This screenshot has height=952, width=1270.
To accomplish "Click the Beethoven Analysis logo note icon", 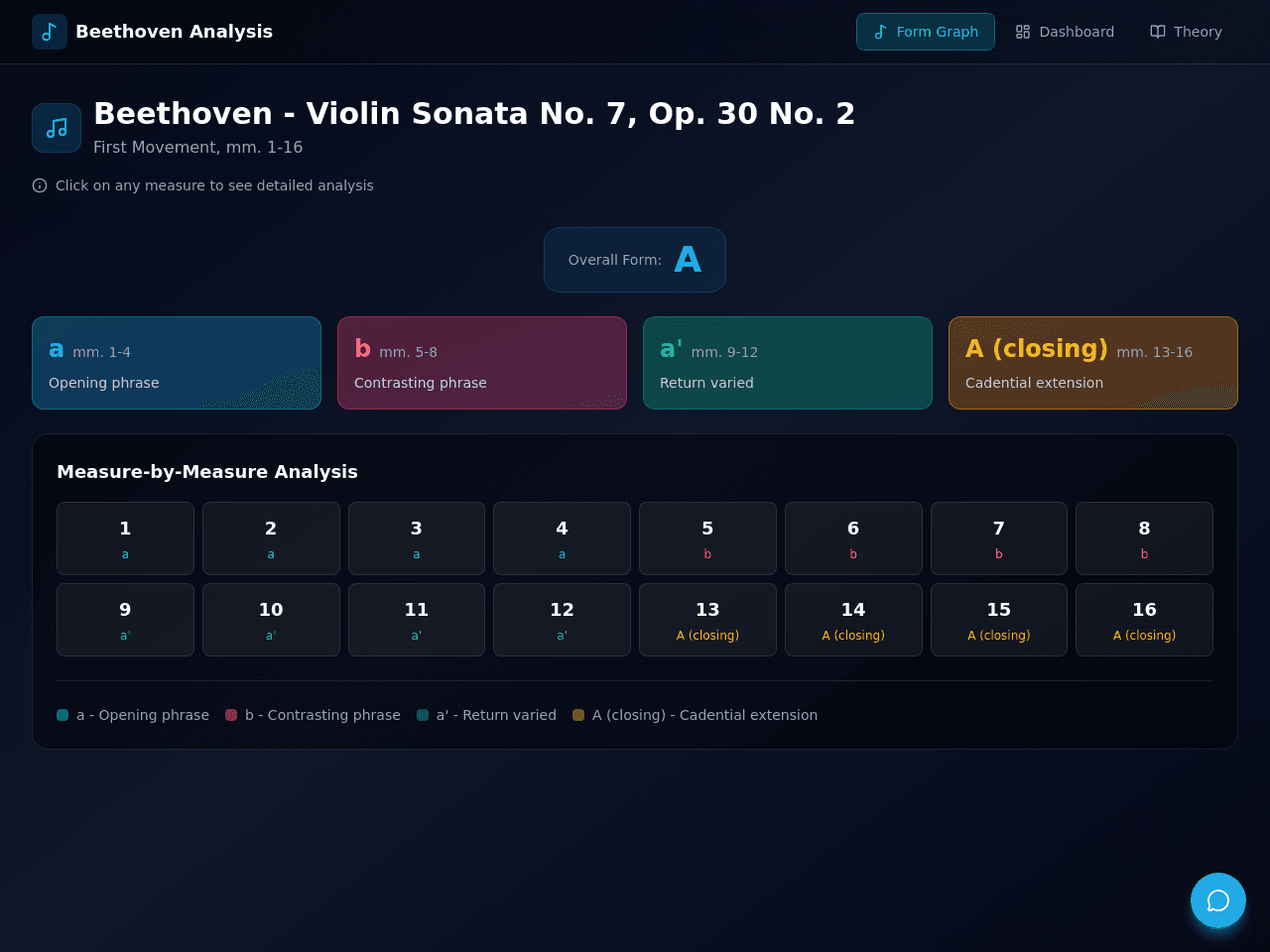I will 50,32.
